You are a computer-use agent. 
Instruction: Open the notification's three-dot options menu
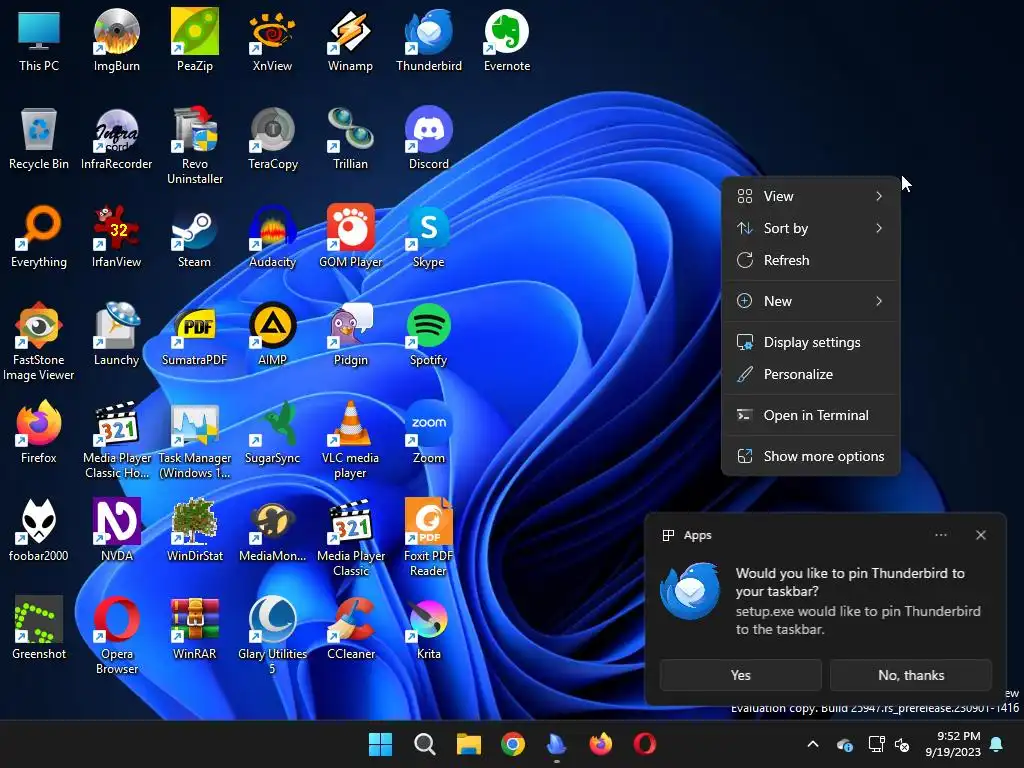click(x=941, y=535)
